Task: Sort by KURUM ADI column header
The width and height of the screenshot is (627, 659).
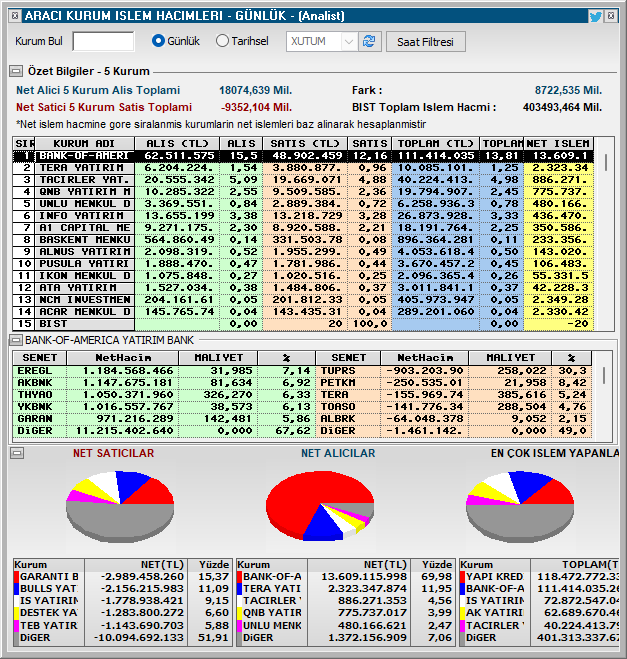Action: point(84,143)
